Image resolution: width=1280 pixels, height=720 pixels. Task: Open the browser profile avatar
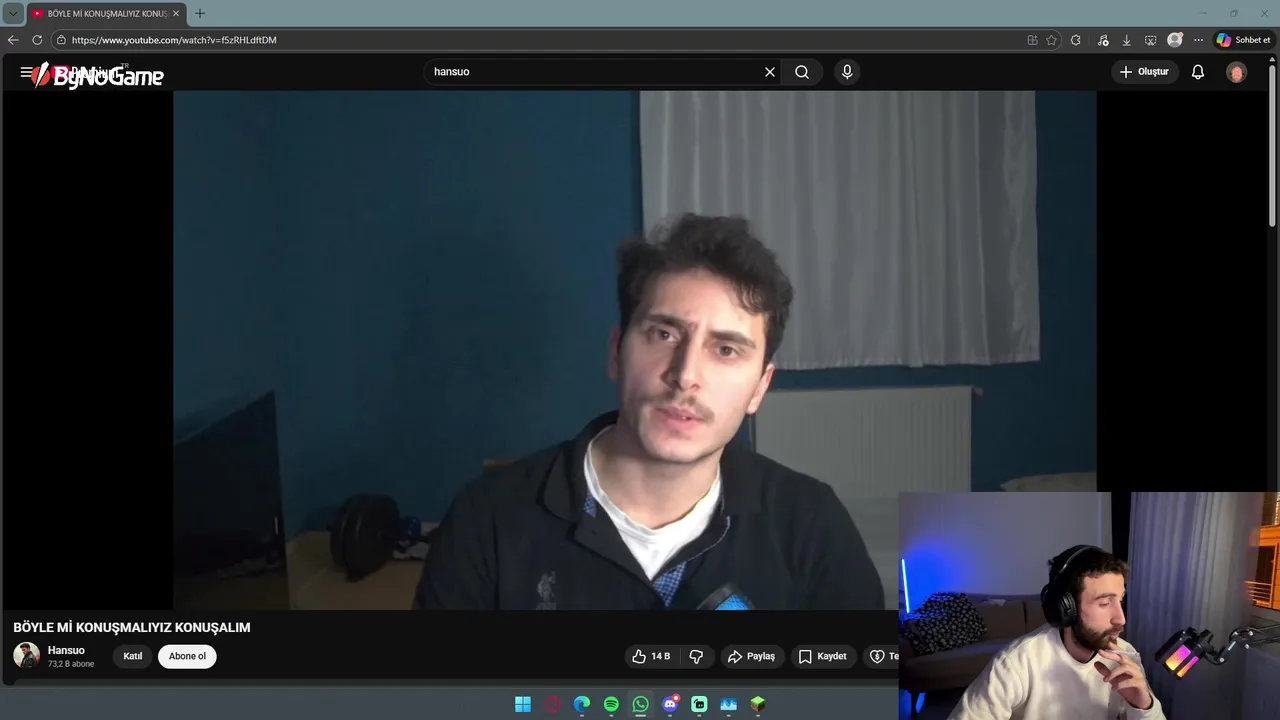[x=1175, y=40]
